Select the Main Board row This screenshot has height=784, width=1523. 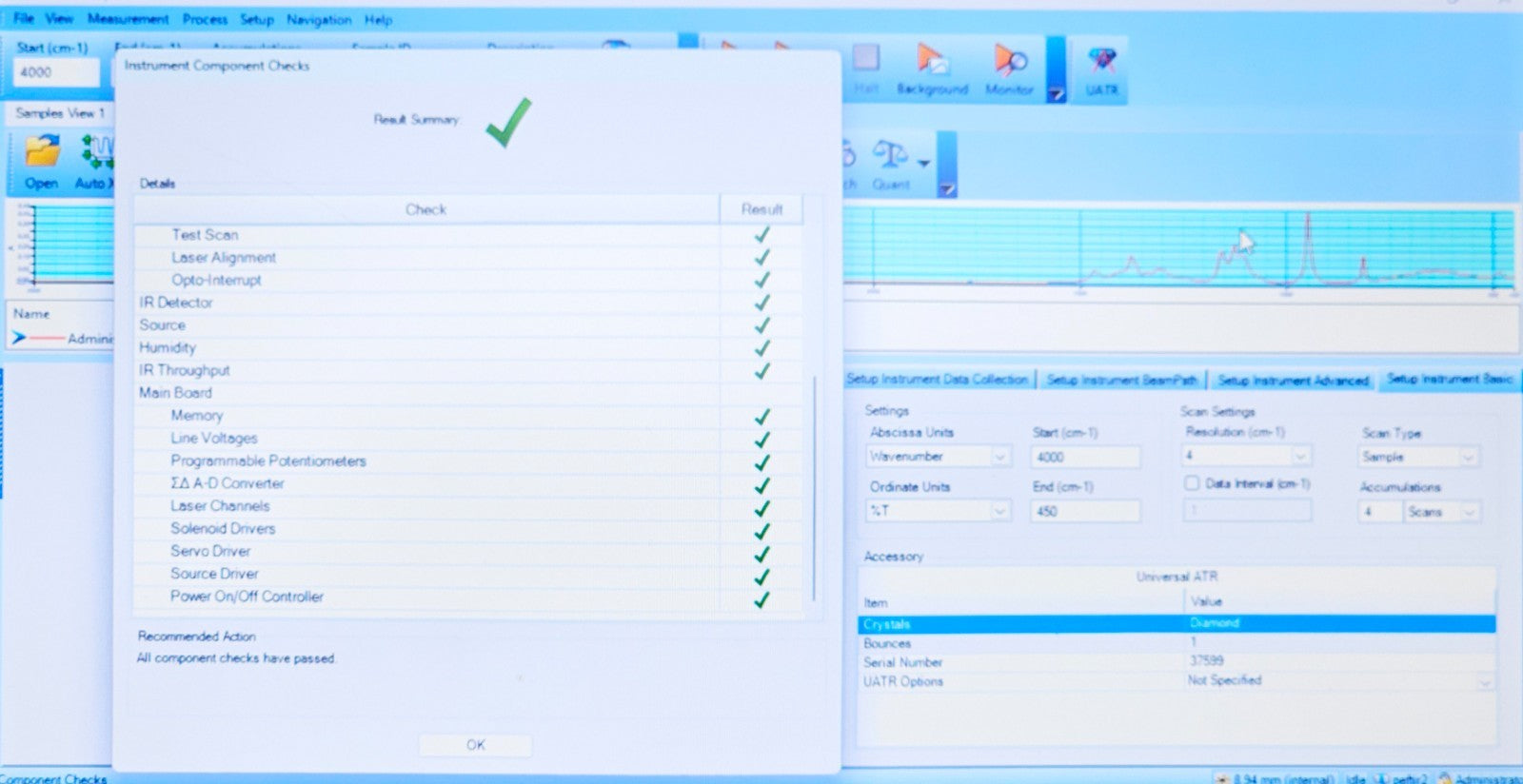[468, 393]
